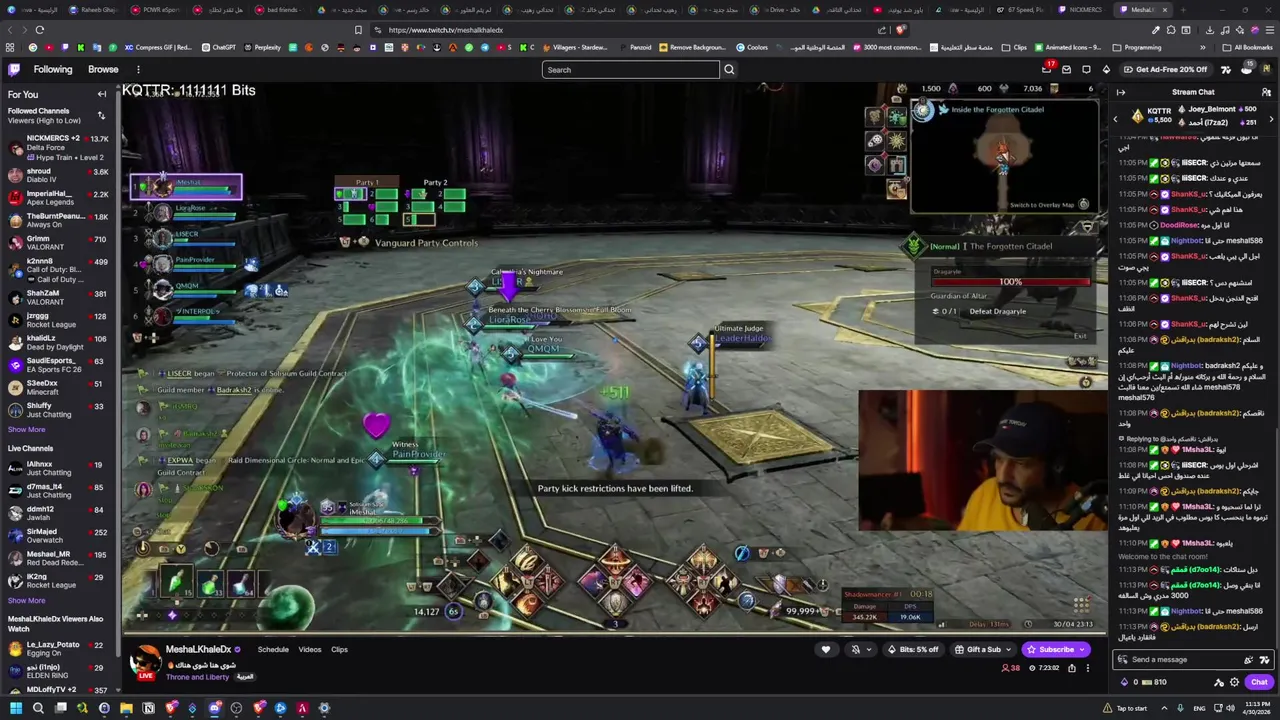Open Notion taskbar icon

pyautogui.click(x=148, y=708)
